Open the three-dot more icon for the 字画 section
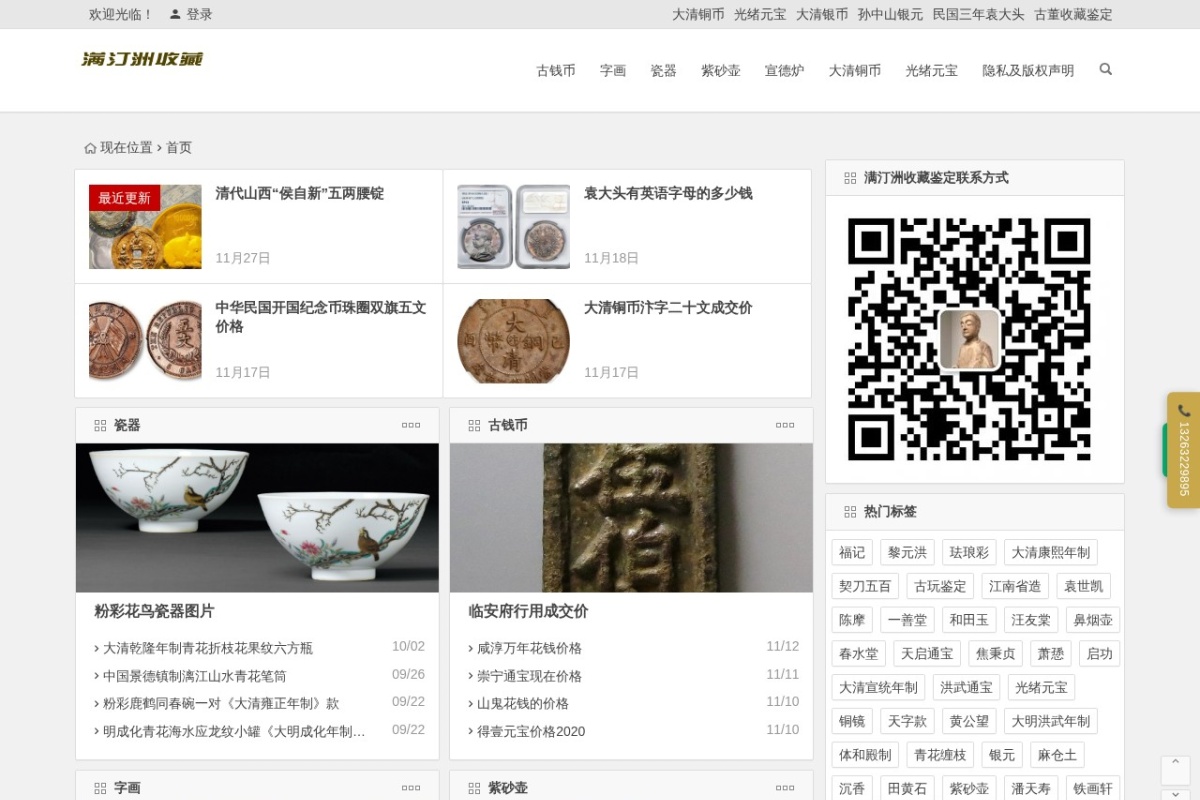The width and height of the screenshot is (1200, 800). [411, 788]
